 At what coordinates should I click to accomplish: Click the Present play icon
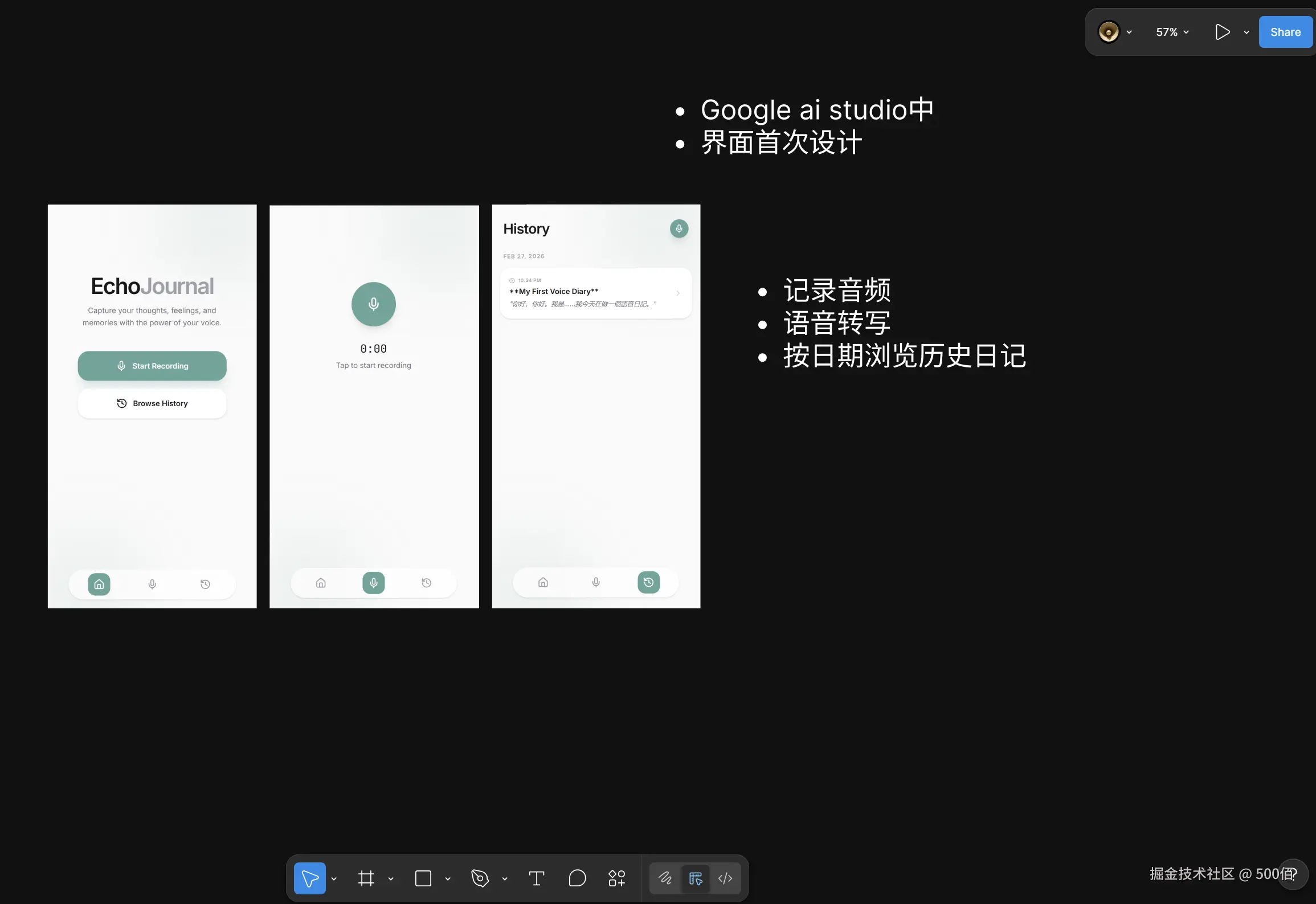1221,32
